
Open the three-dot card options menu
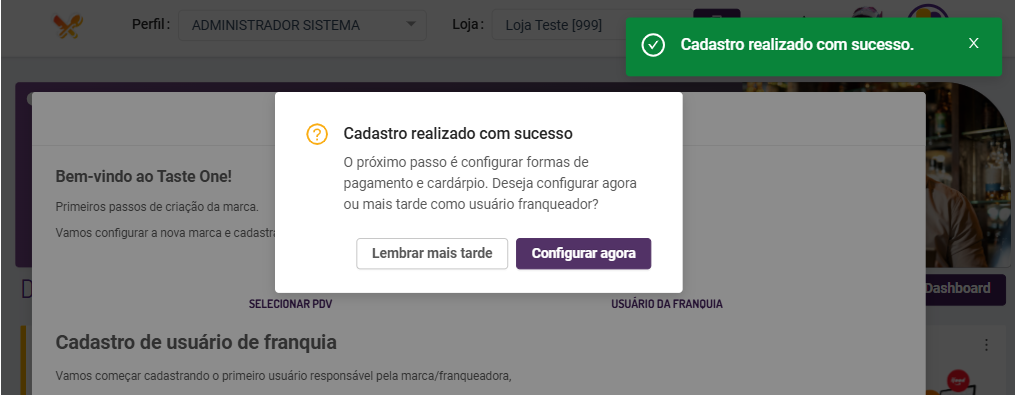coord(987,344)
